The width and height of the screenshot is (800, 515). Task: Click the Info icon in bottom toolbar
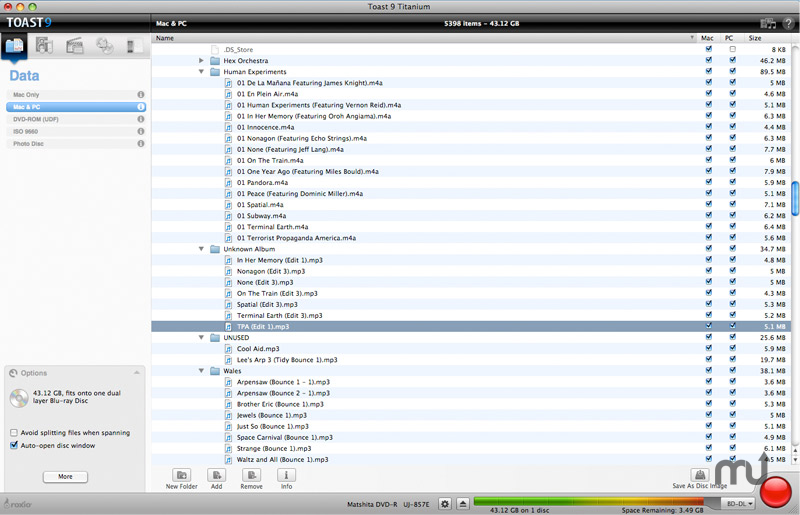pyautogui.click(x=286, y=475)
